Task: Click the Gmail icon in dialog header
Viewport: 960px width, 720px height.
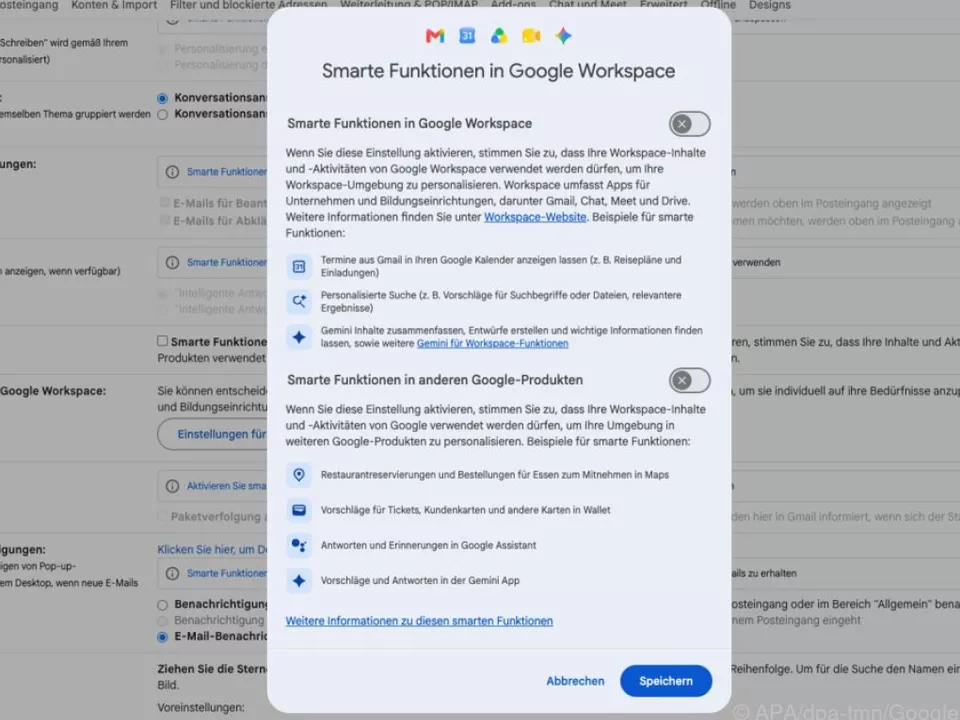Action: click(x=435, y=36)
